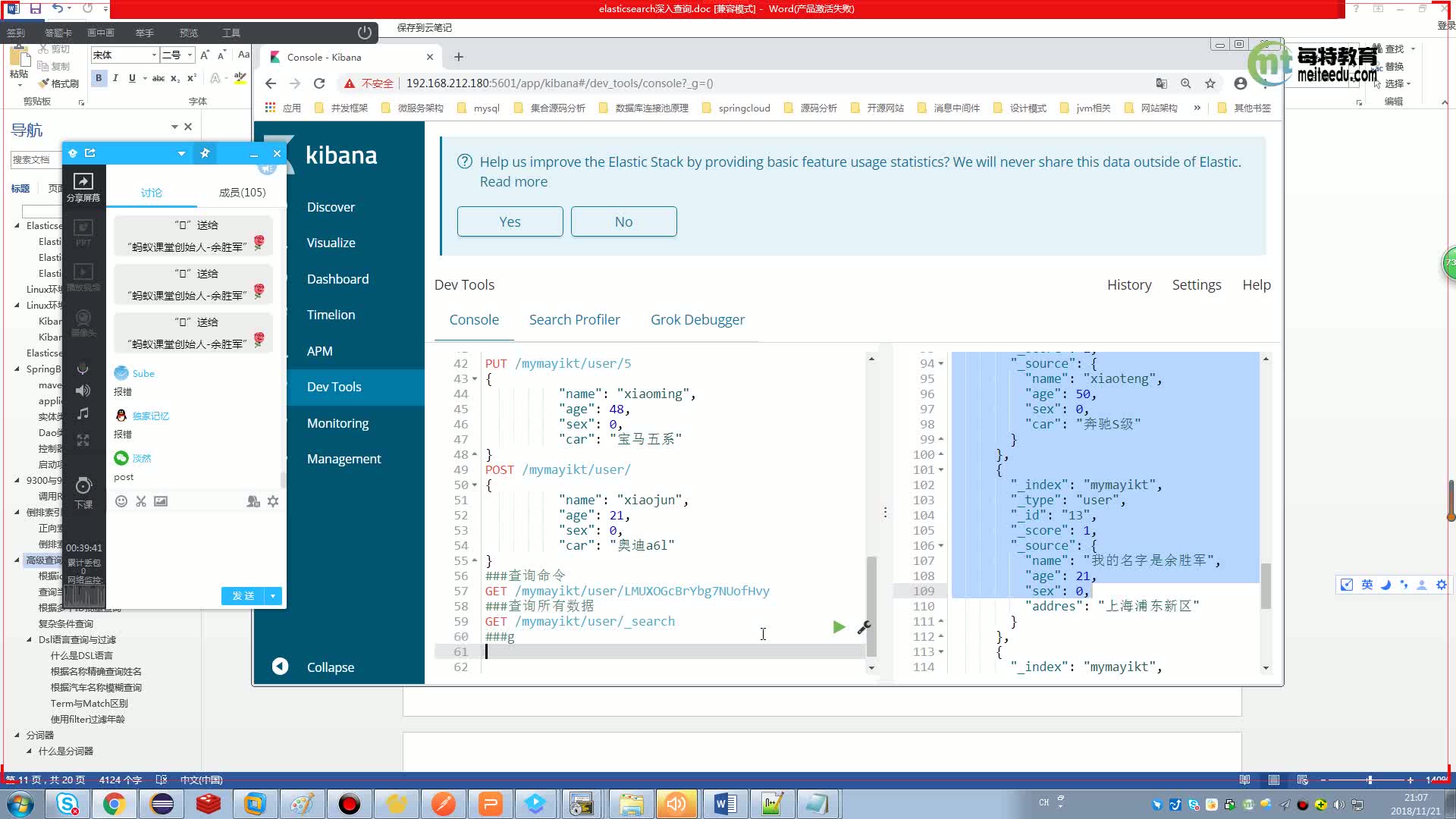Click the 发送 send button in chat

(243, 596)
